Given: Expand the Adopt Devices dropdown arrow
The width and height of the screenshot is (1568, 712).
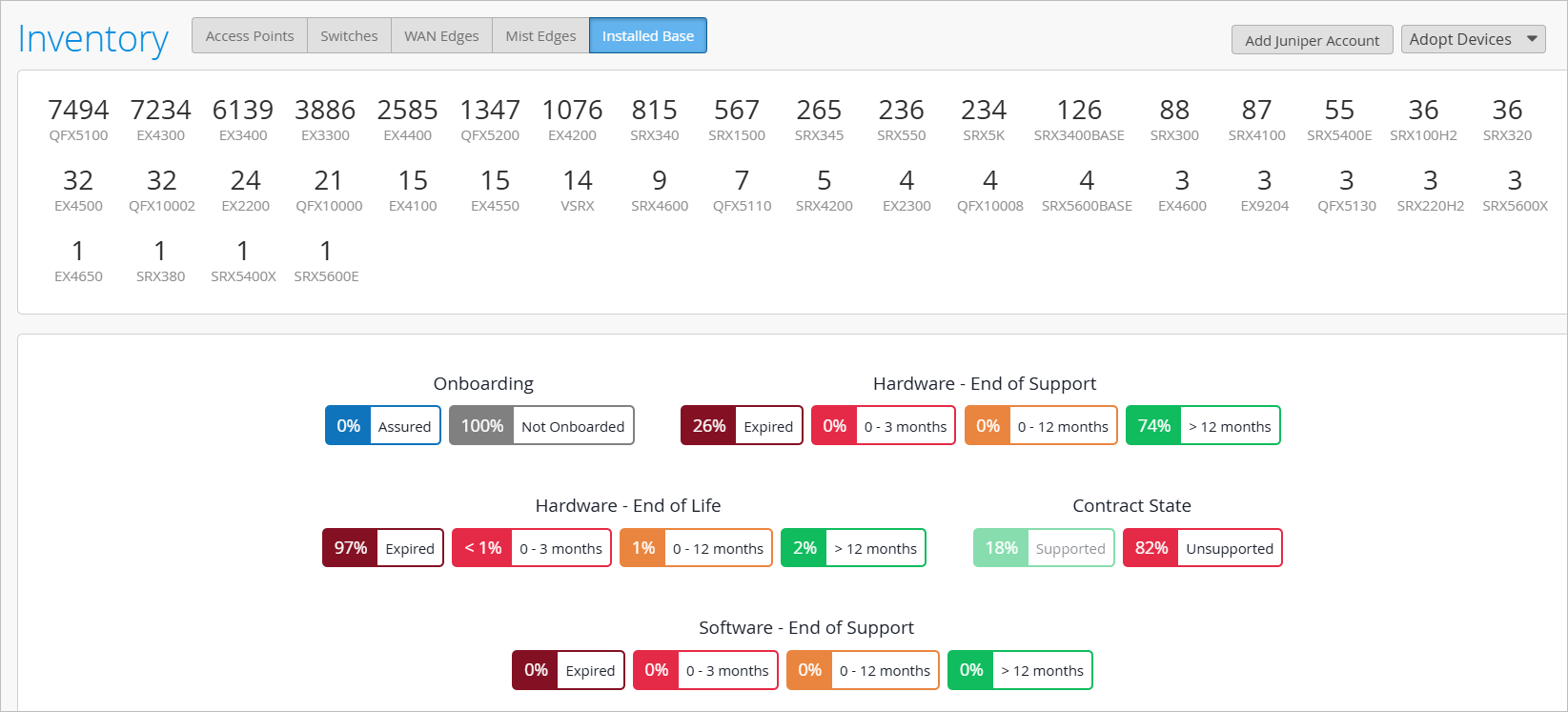Looking at the screenshot, I should [1532, 39].
